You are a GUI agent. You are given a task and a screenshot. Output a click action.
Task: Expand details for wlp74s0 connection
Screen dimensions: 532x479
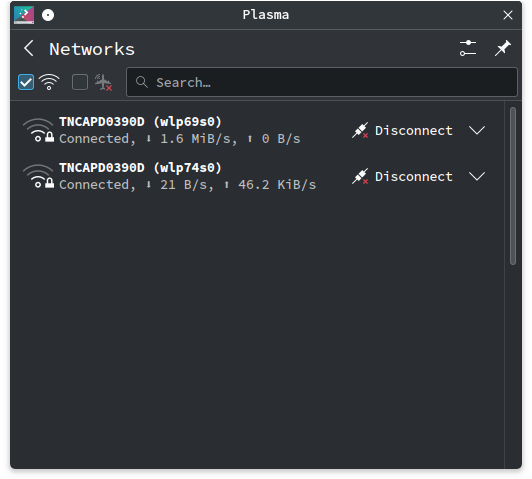(477, 176)
